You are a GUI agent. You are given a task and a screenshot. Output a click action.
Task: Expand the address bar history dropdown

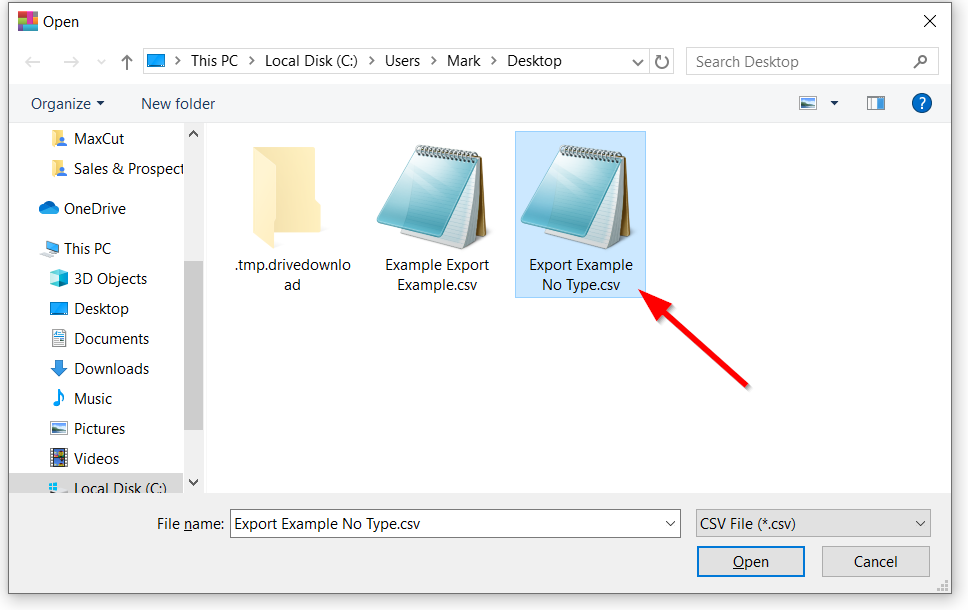[x=638, y=62]
